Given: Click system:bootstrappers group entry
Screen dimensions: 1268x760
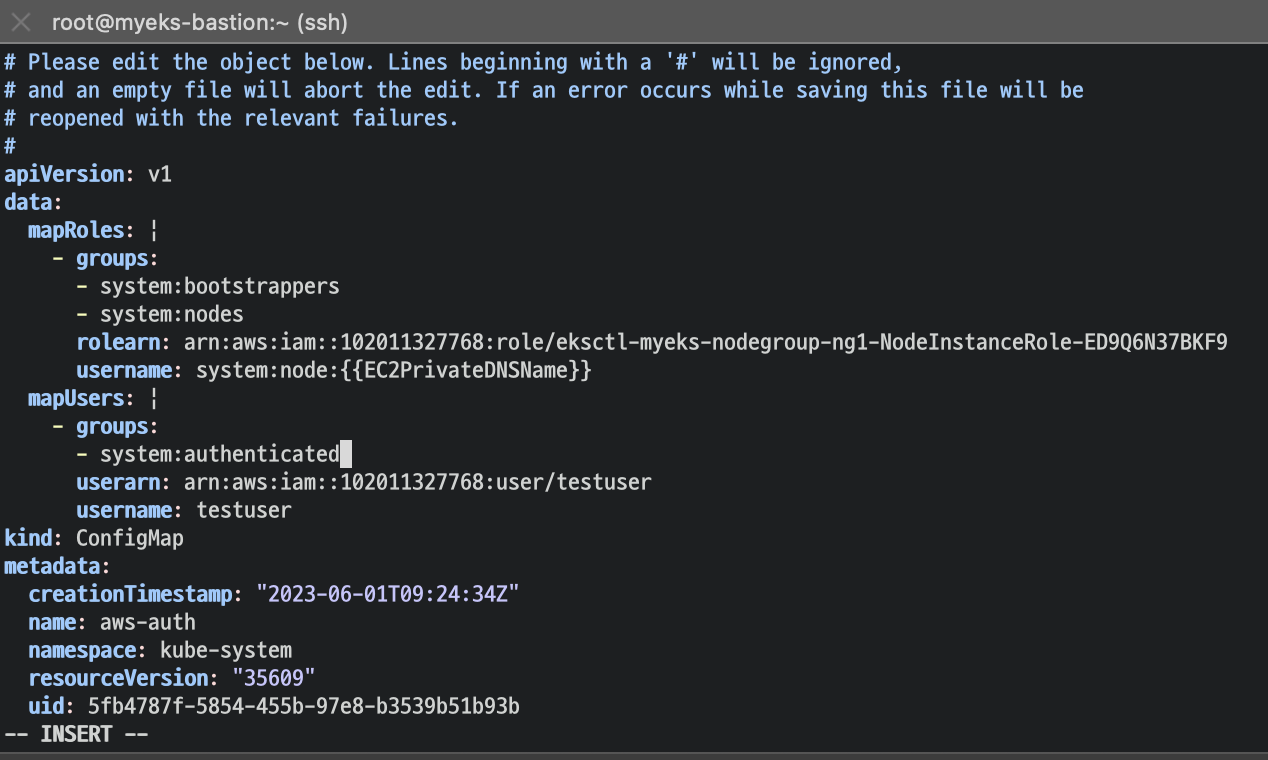Looking at the screenshot, I should coord(220,286).
